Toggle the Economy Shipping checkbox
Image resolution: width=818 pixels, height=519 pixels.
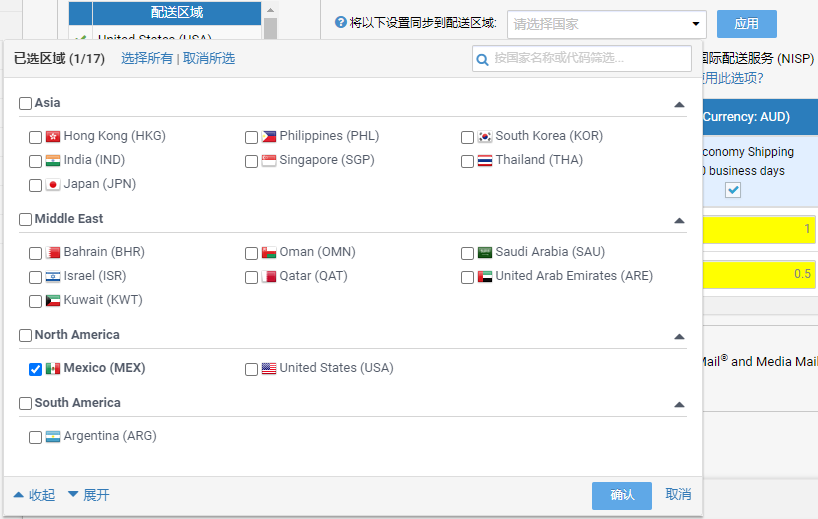click(733, 190)
